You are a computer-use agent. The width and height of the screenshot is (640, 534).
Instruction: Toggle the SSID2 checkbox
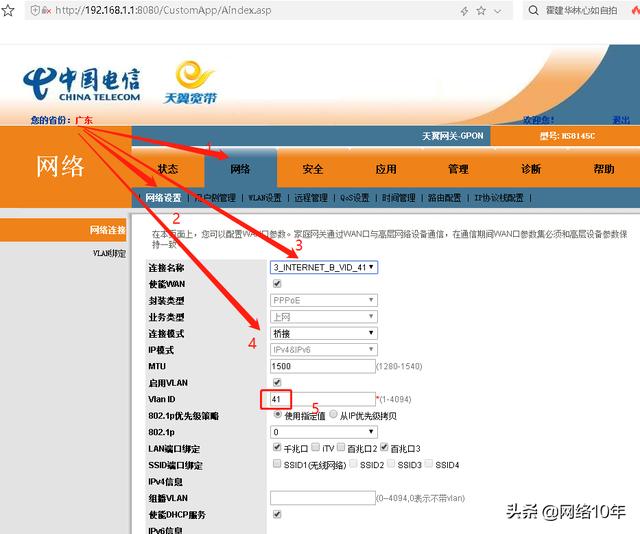pos(353,463)
